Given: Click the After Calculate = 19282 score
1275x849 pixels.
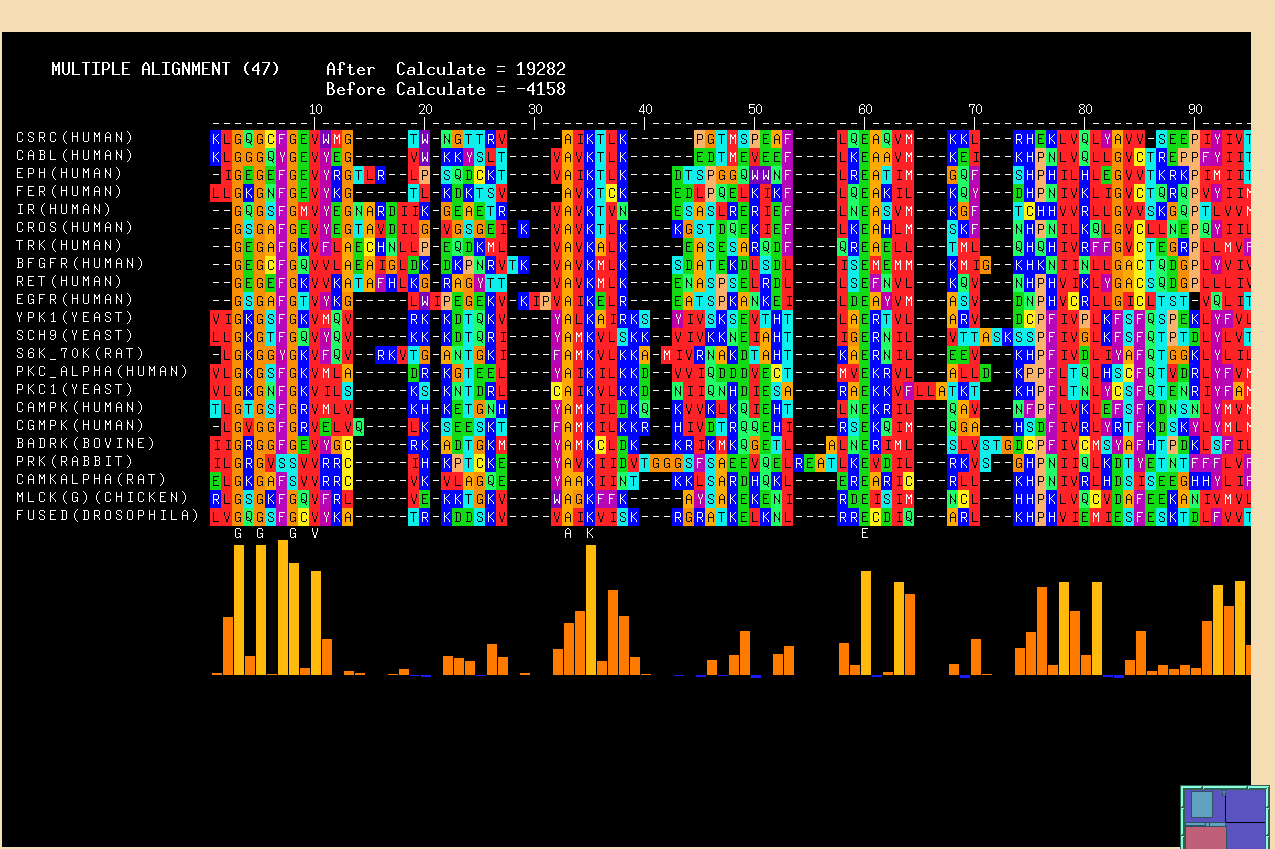Looking at the screenshot, I should (x=445, y=69).
